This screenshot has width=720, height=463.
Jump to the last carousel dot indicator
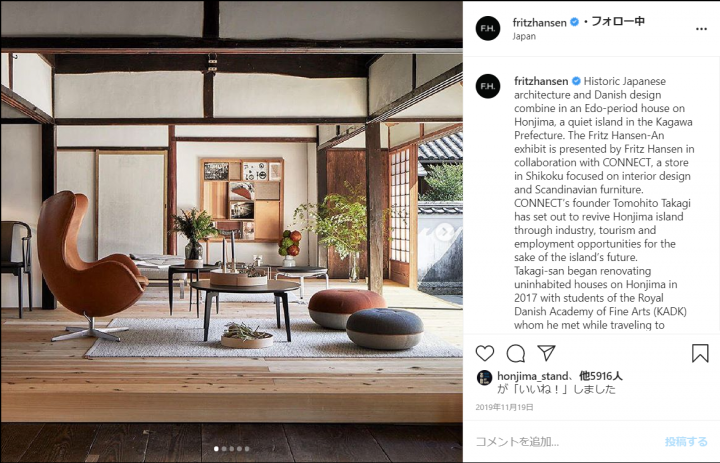point(247,449)
